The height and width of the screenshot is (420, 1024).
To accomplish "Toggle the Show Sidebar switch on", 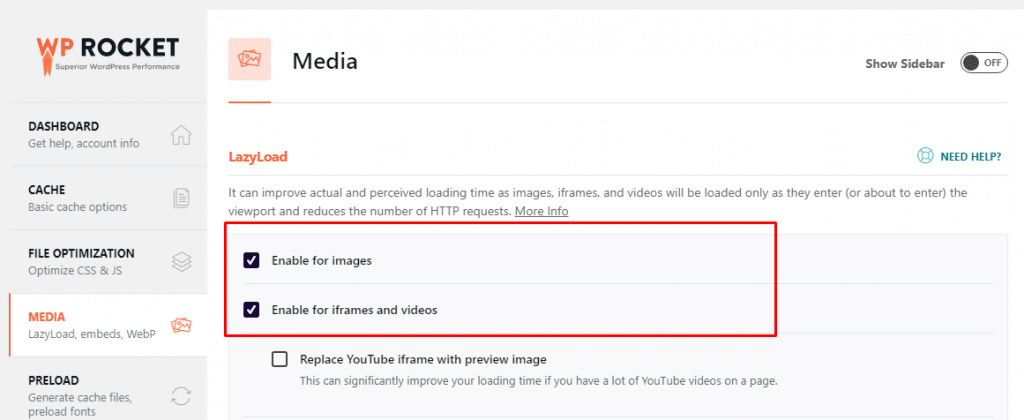I will click(x=983, y=63).
